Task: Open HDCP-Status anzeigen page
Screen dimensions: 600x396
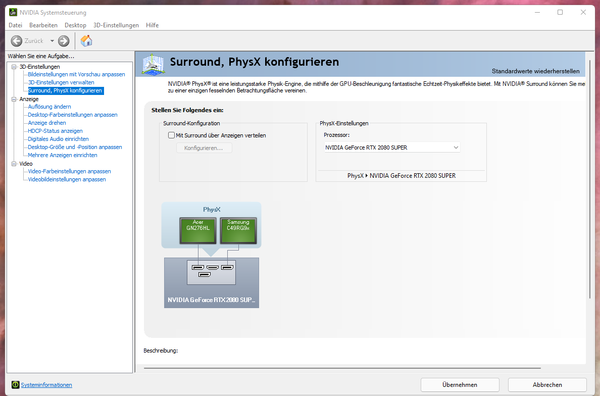Action: pyautogui.click(x=55, y=130)
